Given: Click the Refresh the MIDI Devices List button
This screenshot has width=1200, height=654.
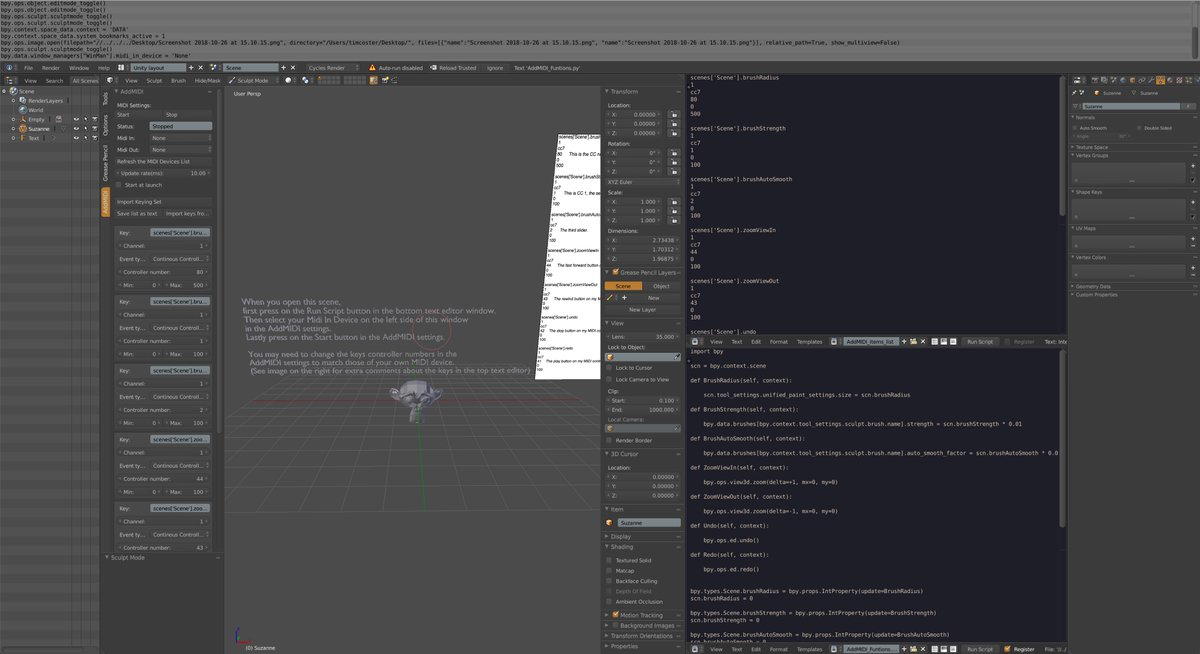Looking at the screenshot, I should point(153,161).
